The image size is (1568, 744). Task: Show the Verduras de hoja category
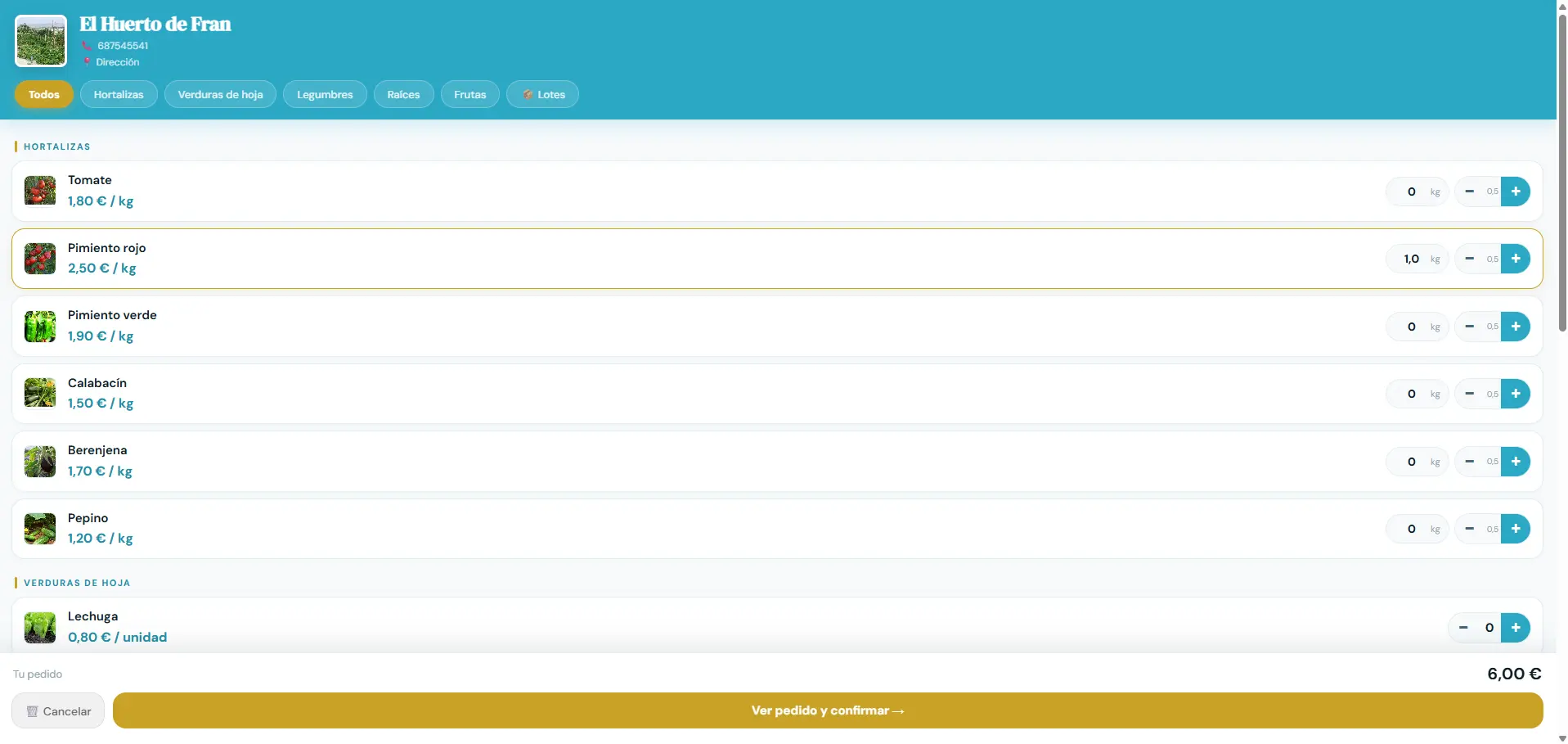tap(221, 95)
